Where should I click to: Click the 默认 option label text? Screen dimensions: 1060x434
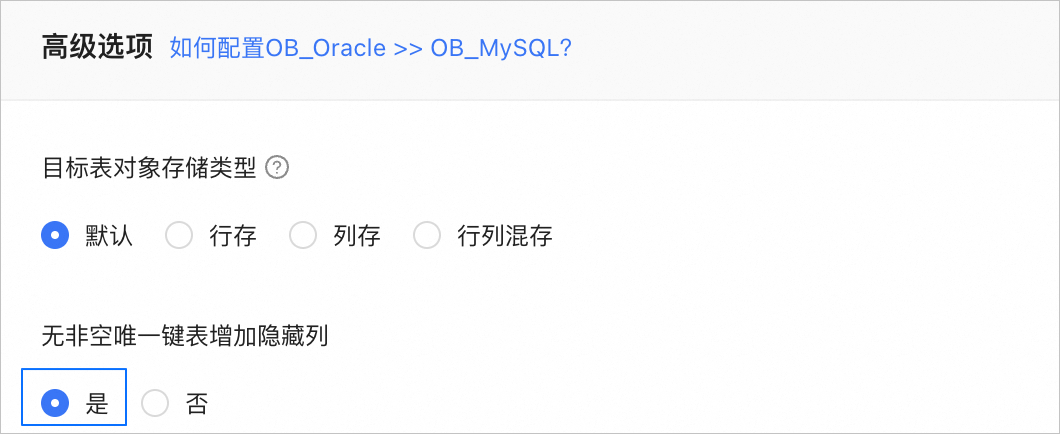pyautogui.click(x=109, y=236)
